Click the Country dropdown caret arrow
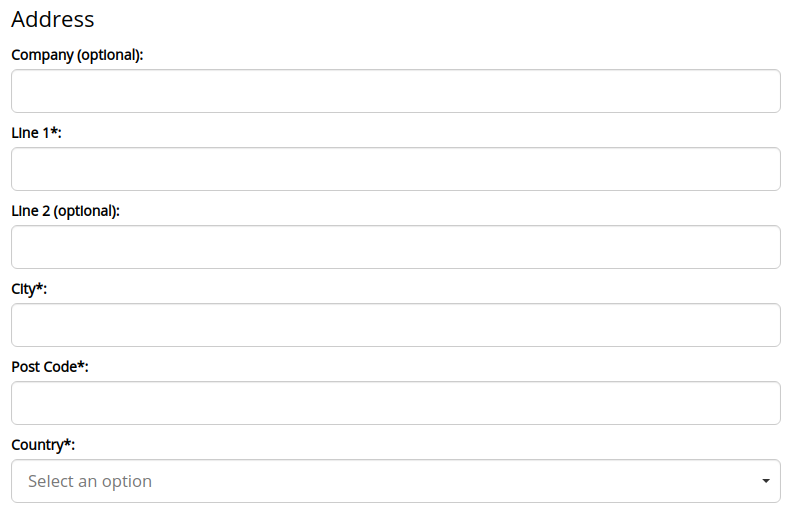 click(x=765, y=481)
